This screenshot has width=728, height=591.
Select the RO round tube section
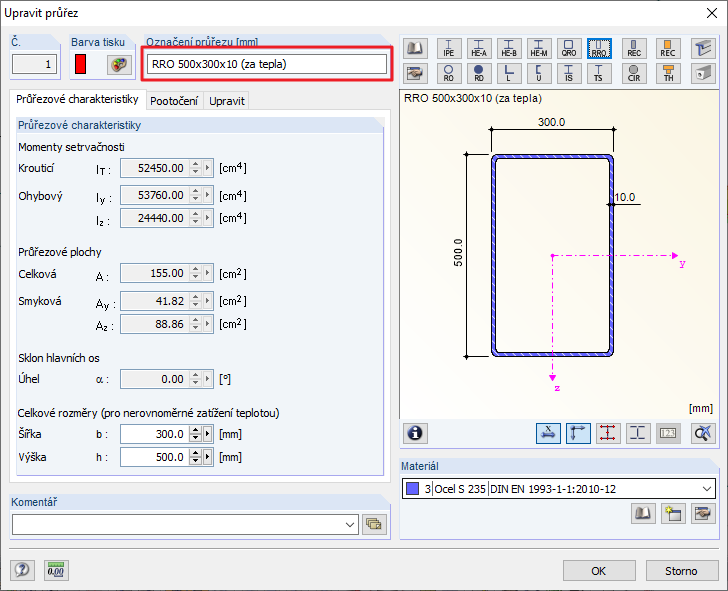pyautogui.click(x=448, y=73)
